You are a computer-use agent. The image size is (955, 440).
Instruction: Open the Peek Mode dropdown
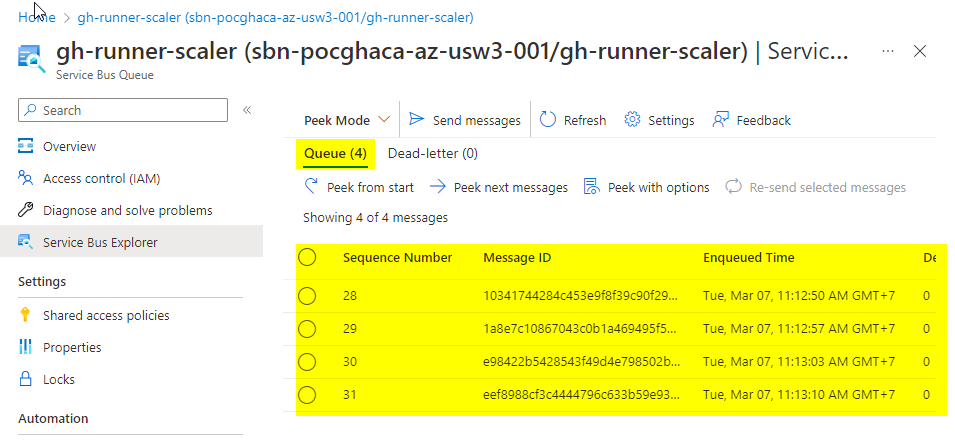(347, 120)
